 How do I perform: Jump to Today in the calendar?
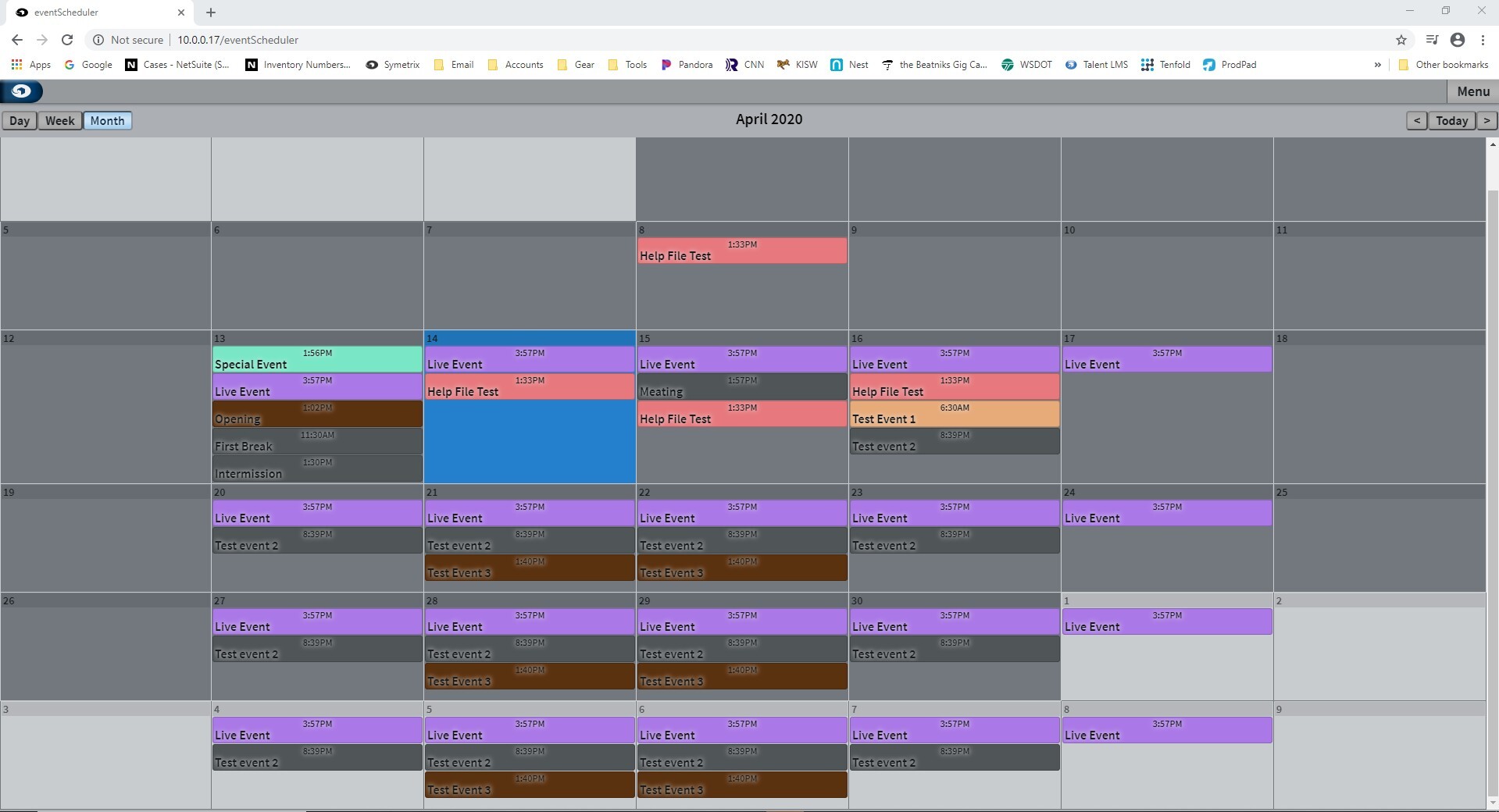point(1451,121)
